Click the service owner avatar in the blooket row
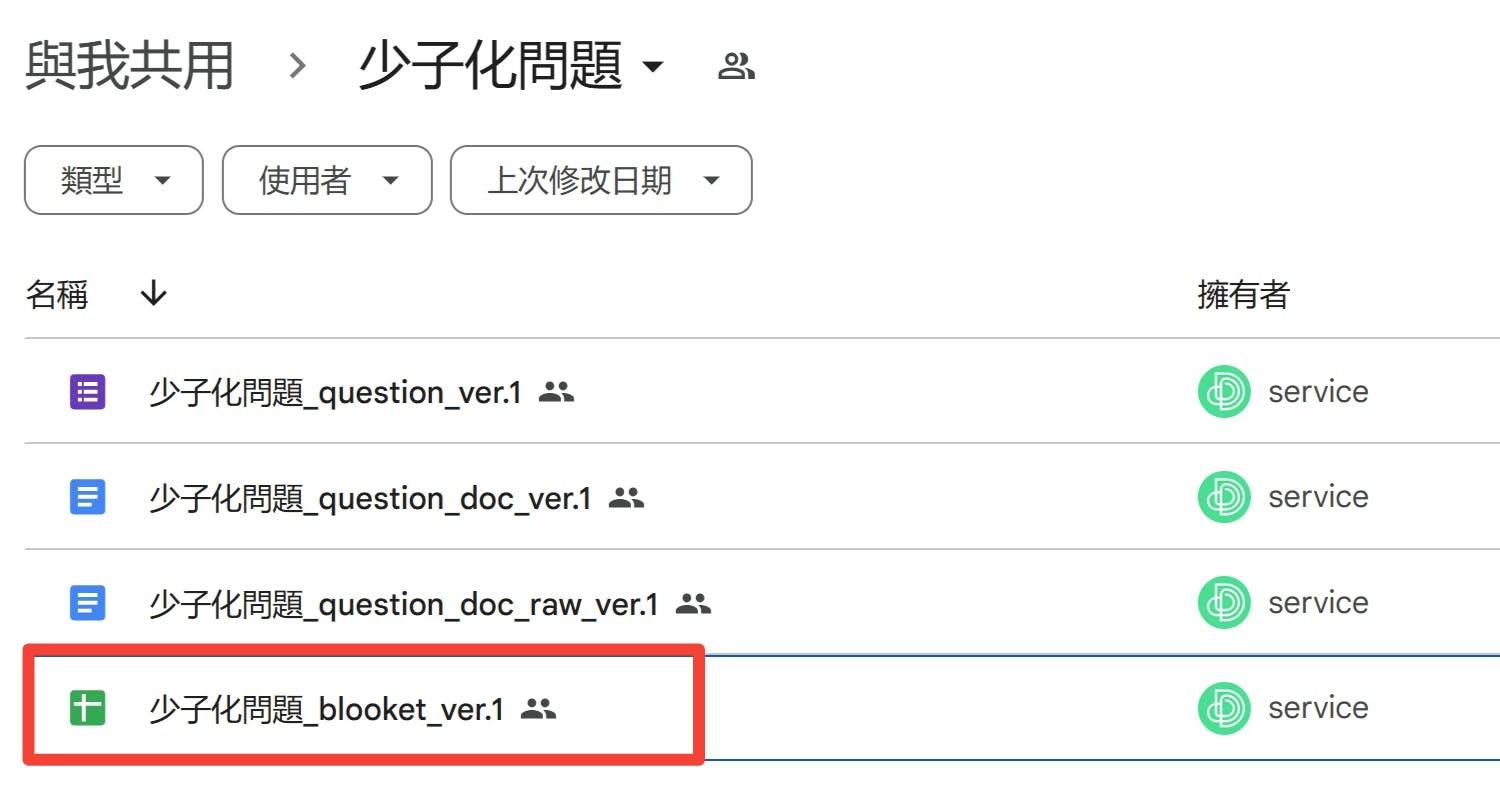Image resolution: width=1500 pixels, height=794 pixels. coord(1224,708)
